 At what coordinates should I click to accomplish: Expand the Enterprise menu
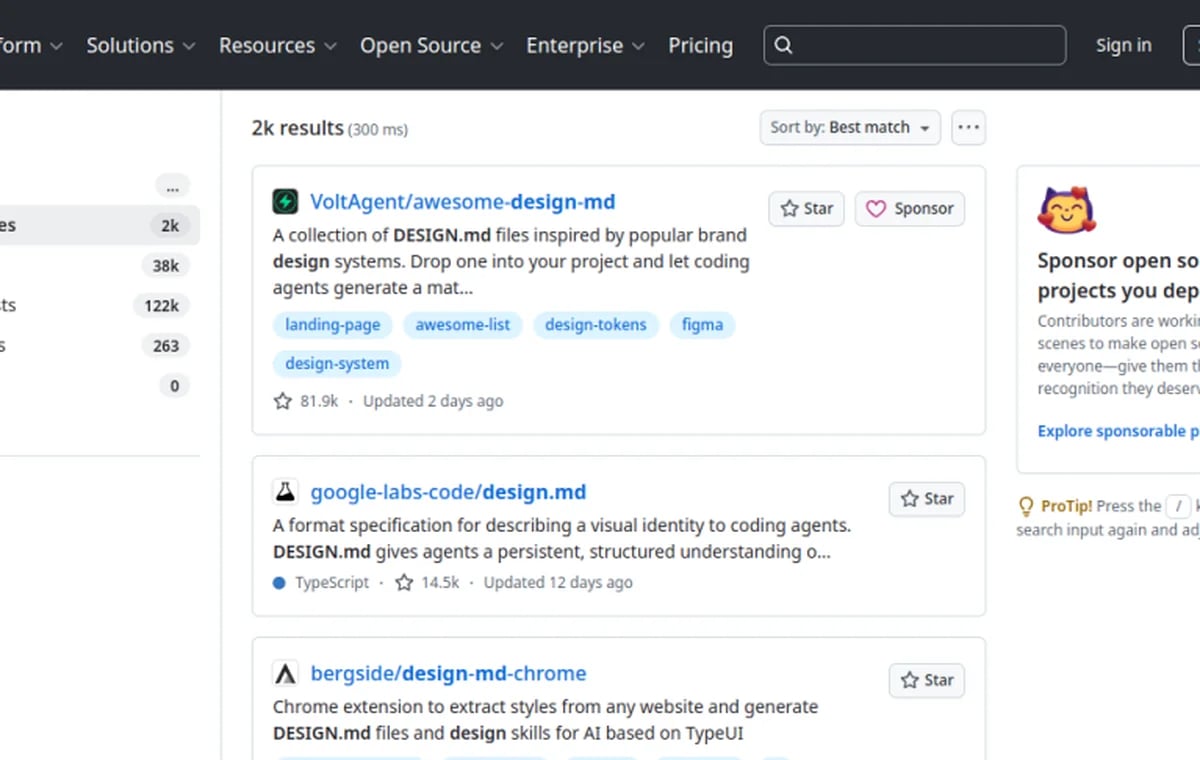tap(586, 45)
